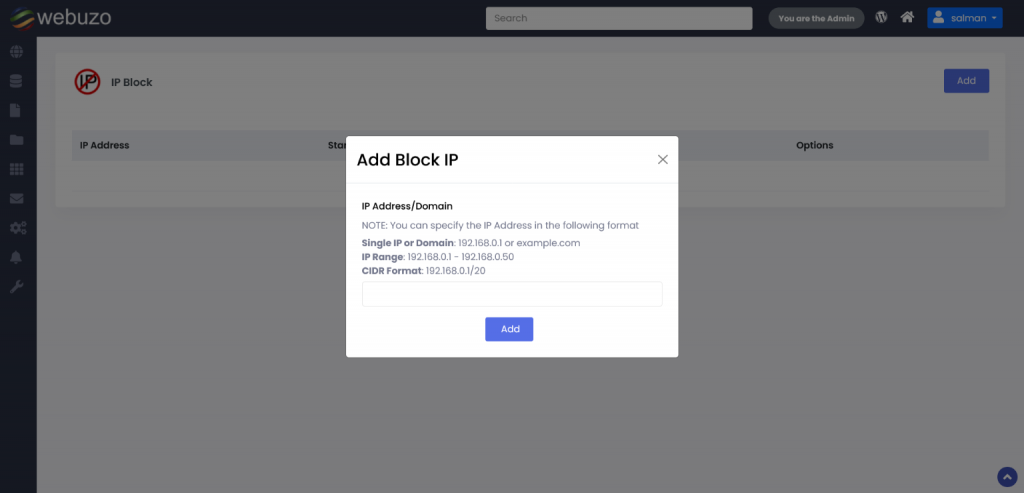Go to home via house icon
This screenshot has width=1024, height=493.
(907, 17)
